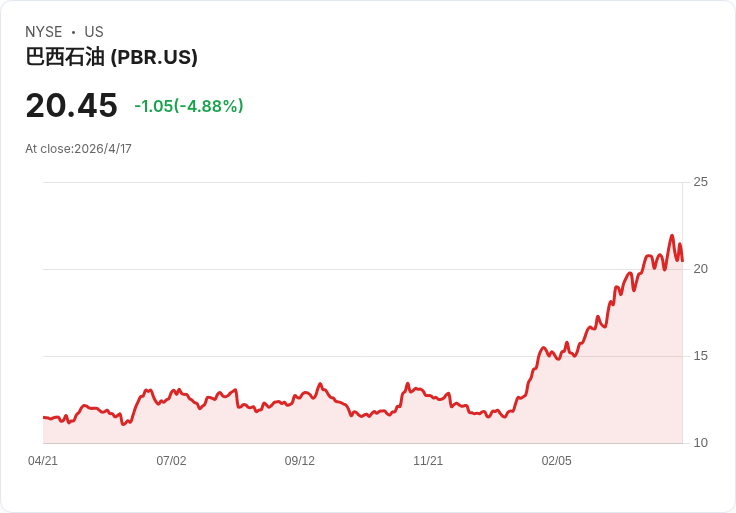Select the 11/21 x-axis date label

point(428,461)
